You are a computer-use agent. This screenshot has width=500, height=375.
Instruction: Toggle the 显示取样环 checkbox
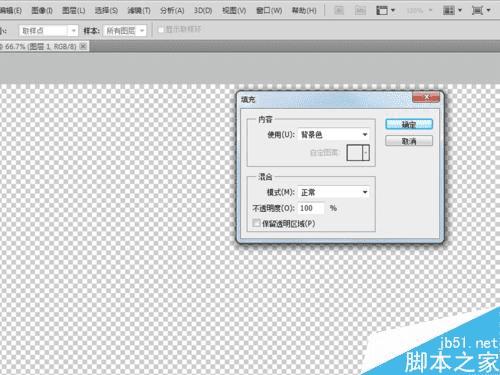click(x=161, y=30)
